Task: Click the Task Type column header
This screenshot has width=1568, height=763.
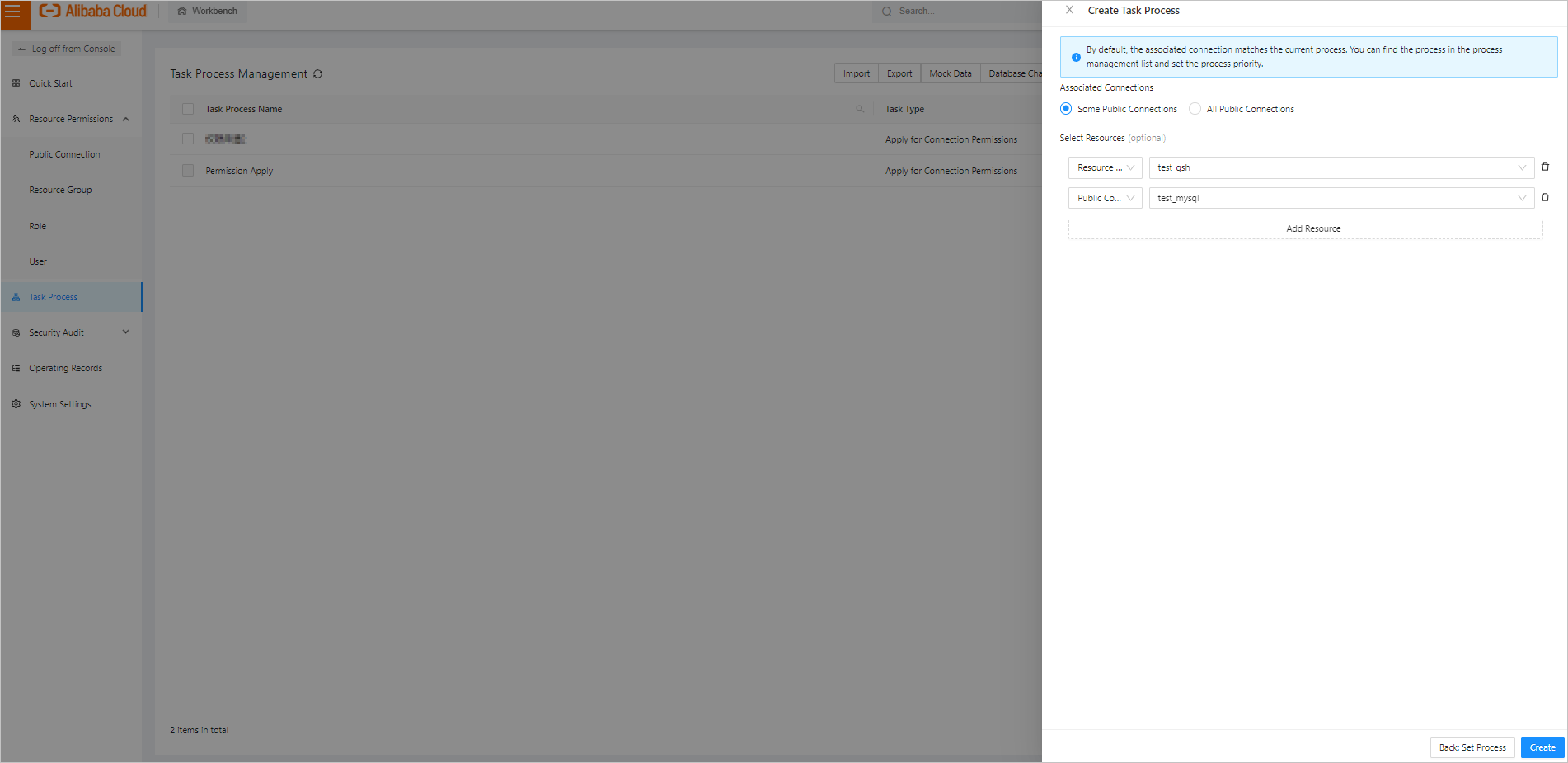Action: point(904,109)
